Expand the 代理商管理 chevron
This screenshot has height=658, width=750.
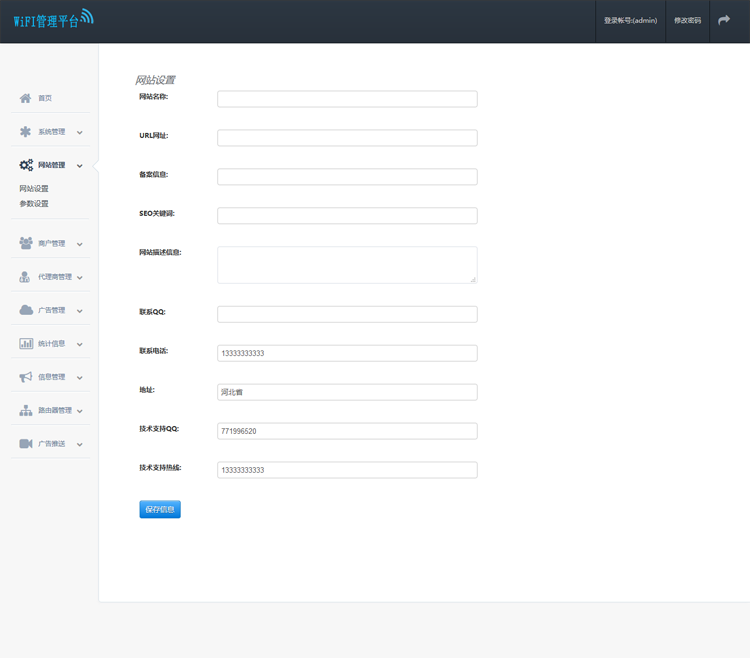coord(80,278)
